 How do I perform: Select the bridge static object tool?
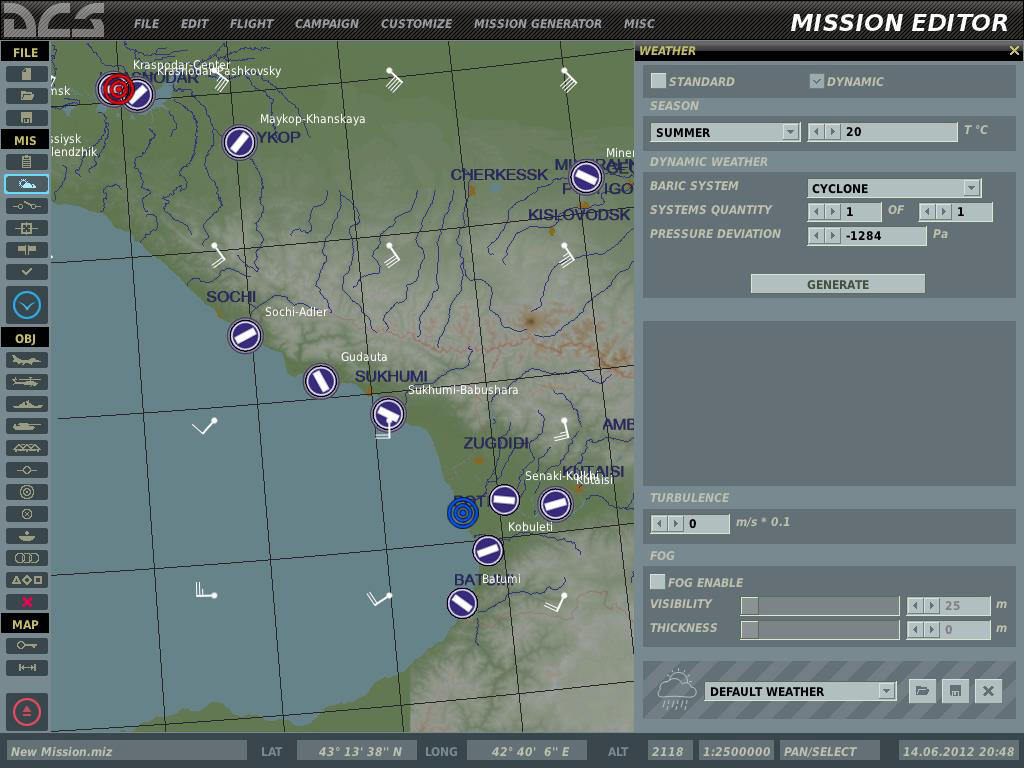point(26,448)
